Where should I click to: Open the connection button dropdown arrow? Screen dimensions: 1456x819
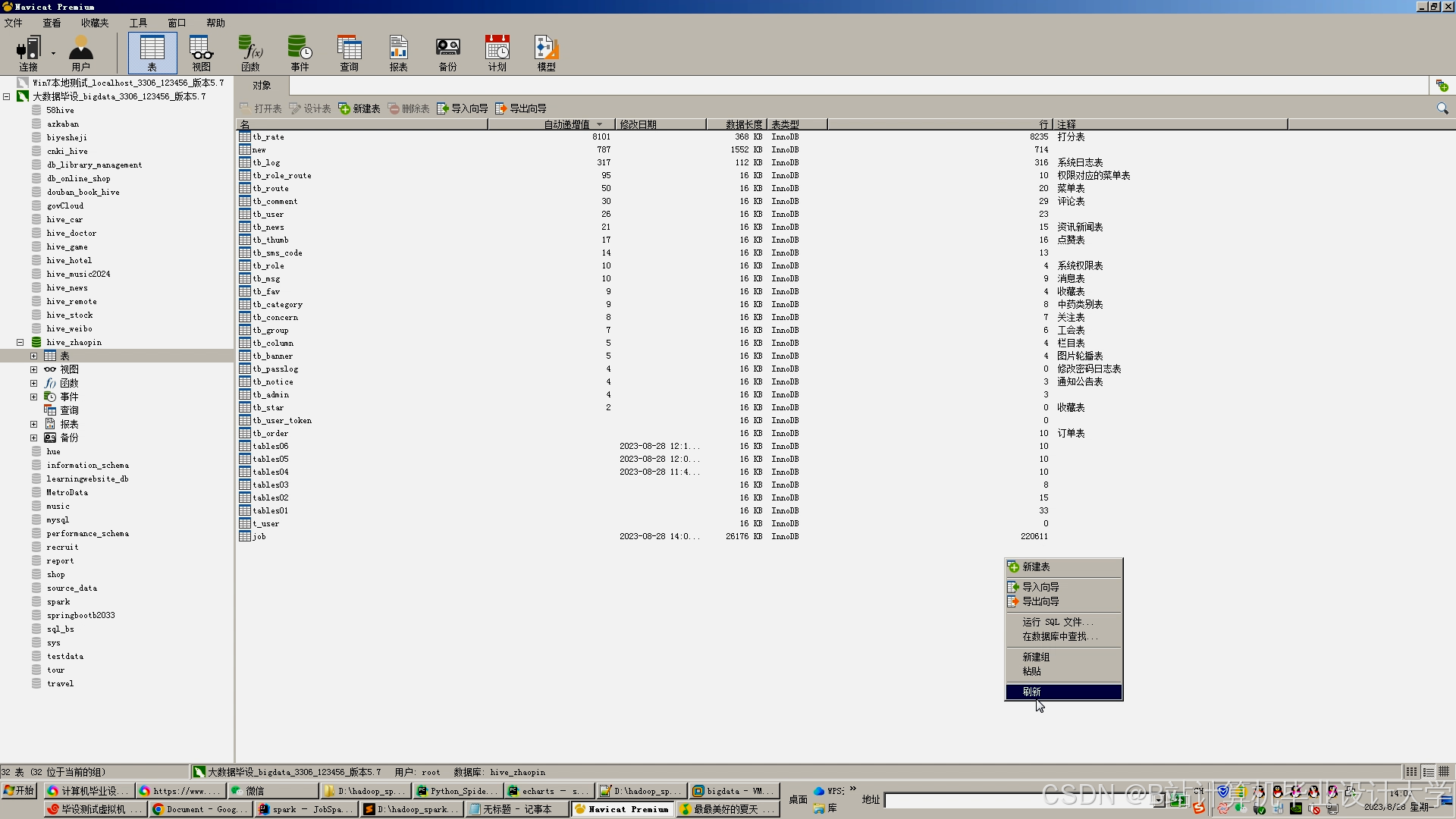[x=53, y=52]
